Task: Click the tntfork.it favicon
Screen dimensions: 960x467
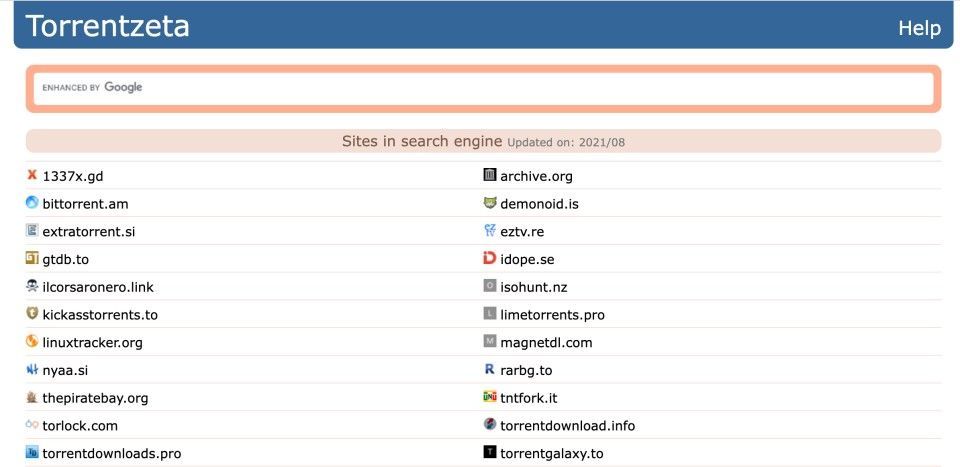Action: coord(489,397)
